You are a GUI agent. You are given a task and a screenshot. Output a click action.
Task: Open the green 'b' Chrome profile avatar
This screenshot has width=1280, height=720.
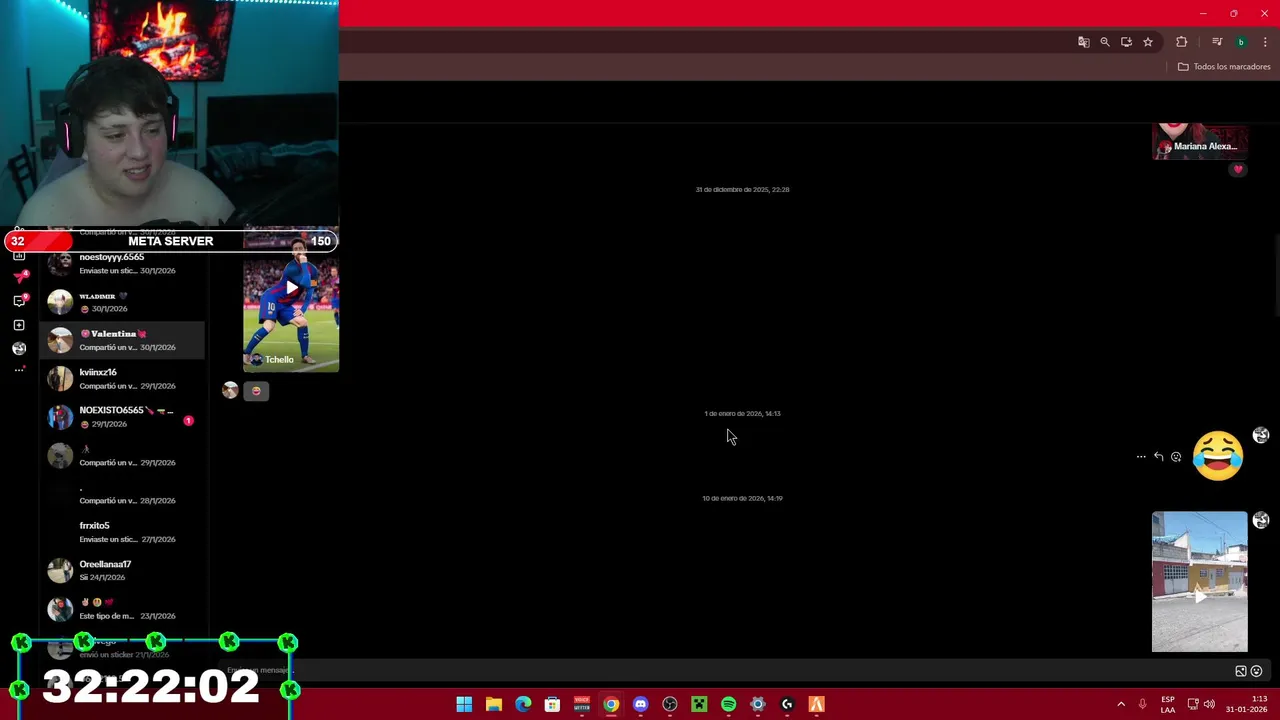[1241, 42]
